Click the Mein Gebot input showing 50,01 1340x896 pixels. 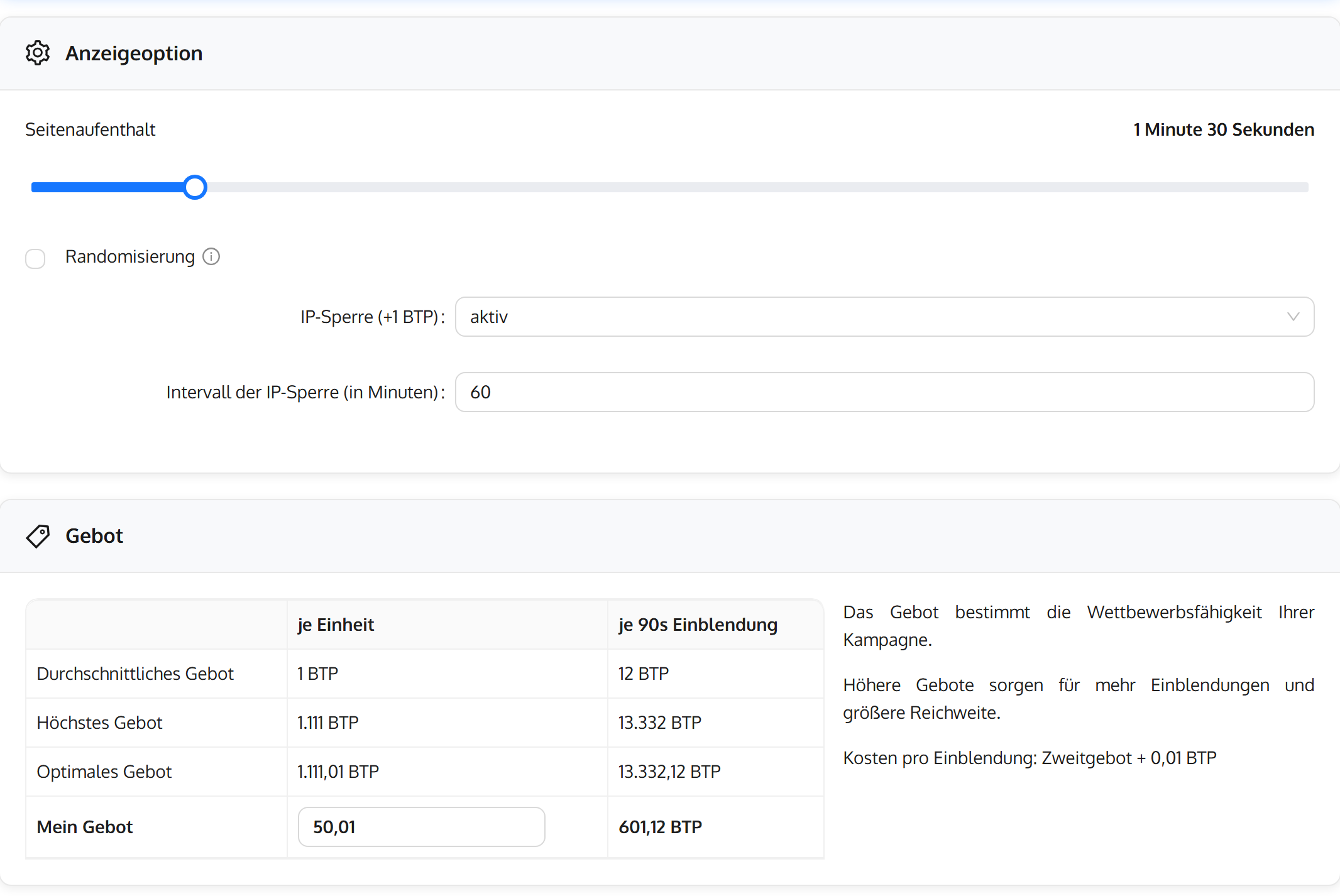coord(421,827)
